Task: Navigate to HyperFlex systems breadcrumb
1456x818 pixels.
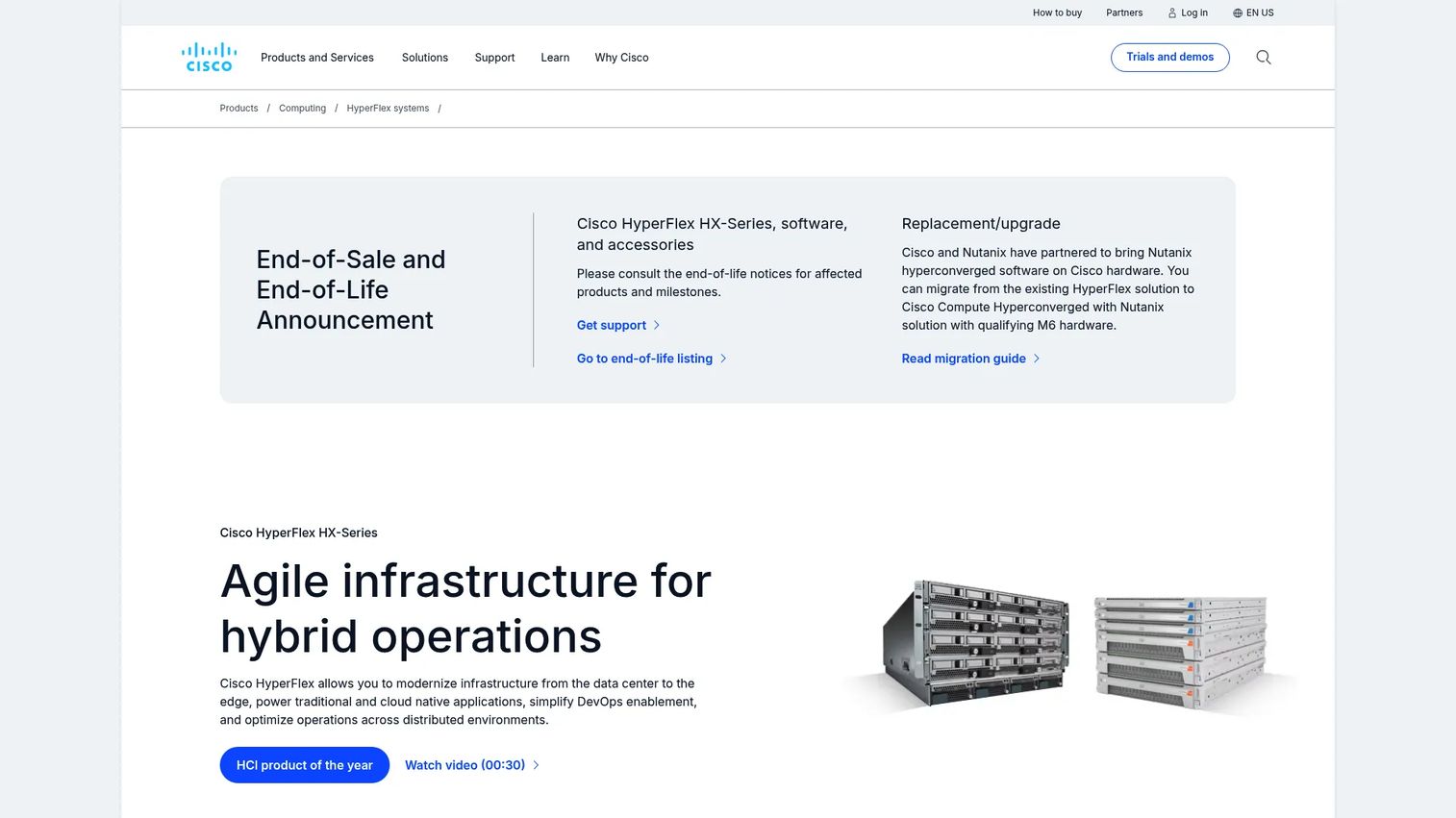Action: coord(388,109)
